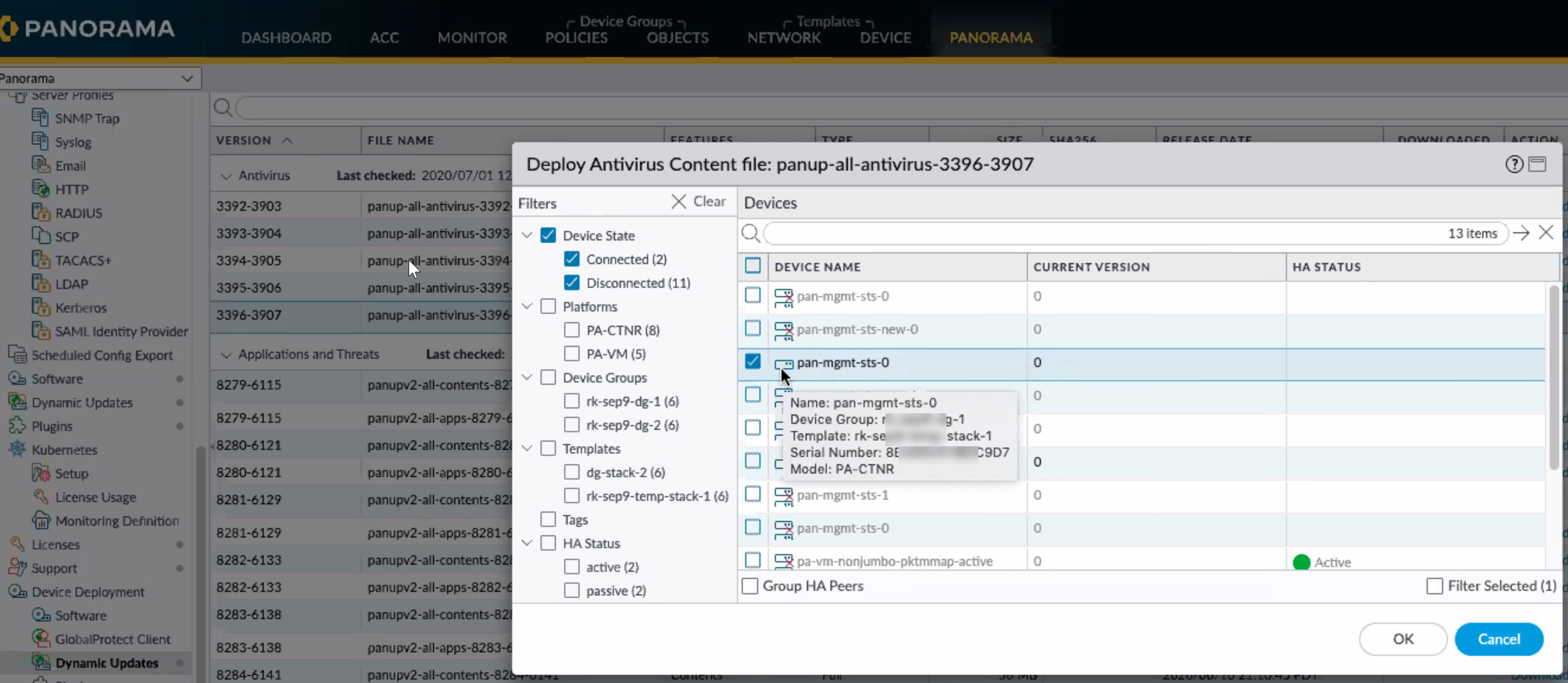Check the Group HA Peers checkbox
The width and height of the screenshot is (1568, 683).
tap(750, 585)
